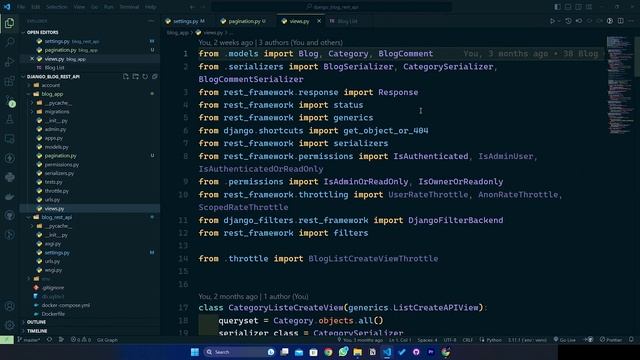
Task: Open serializers.py in the explorer tree
Action: tap(59, 173)
